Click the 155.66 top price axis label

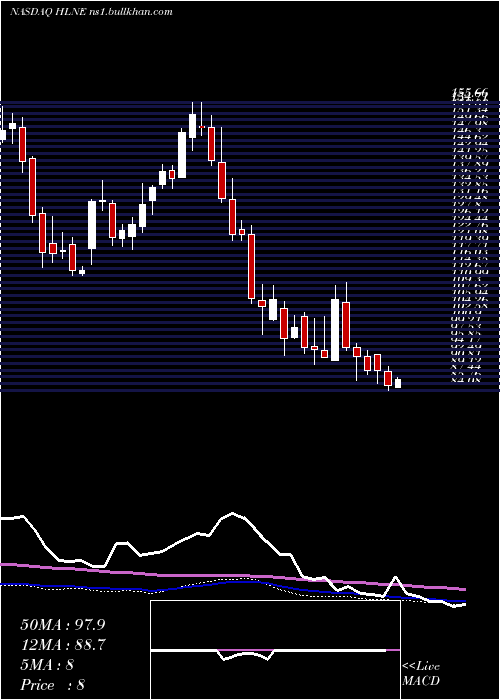[470, 92]
